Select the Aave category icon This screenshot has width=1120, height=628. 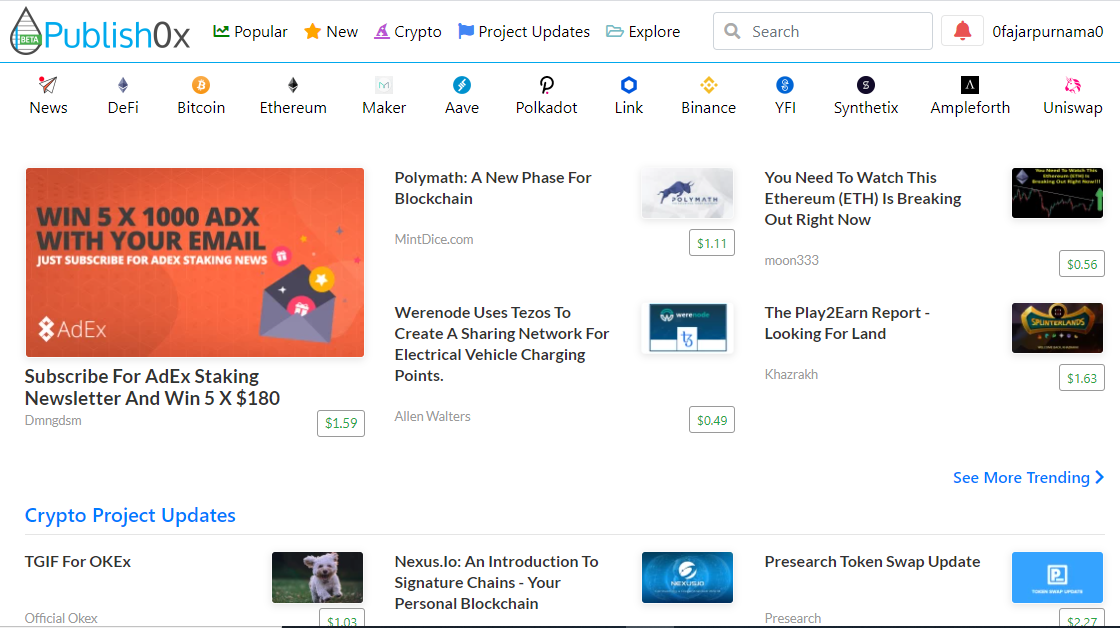tap(461, 85)
